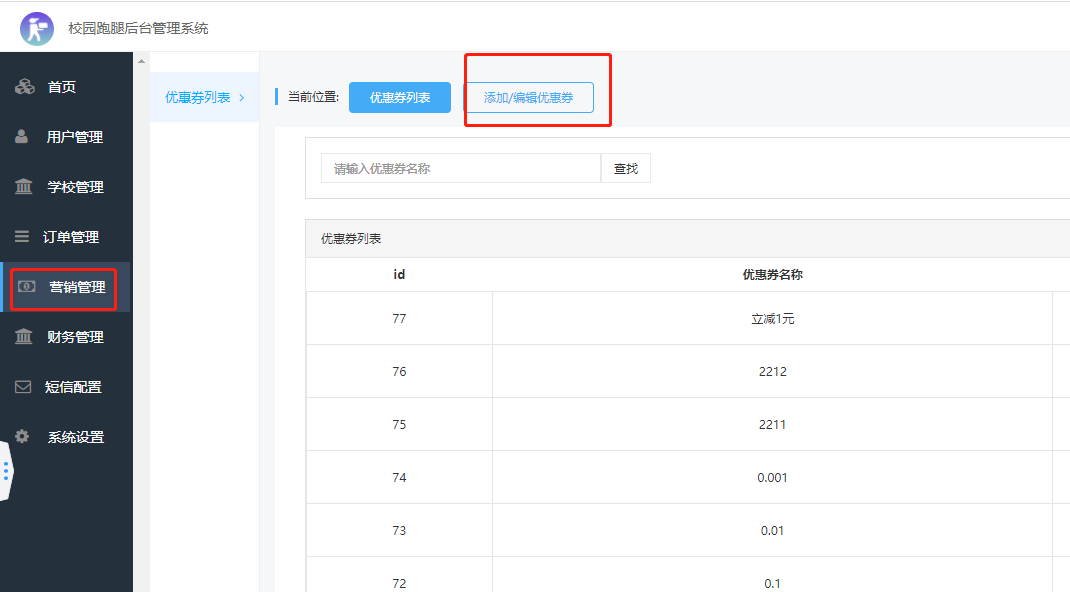Click the 订单管理 list bars icon
The image size is (1070, 592).
coord(22,237)
